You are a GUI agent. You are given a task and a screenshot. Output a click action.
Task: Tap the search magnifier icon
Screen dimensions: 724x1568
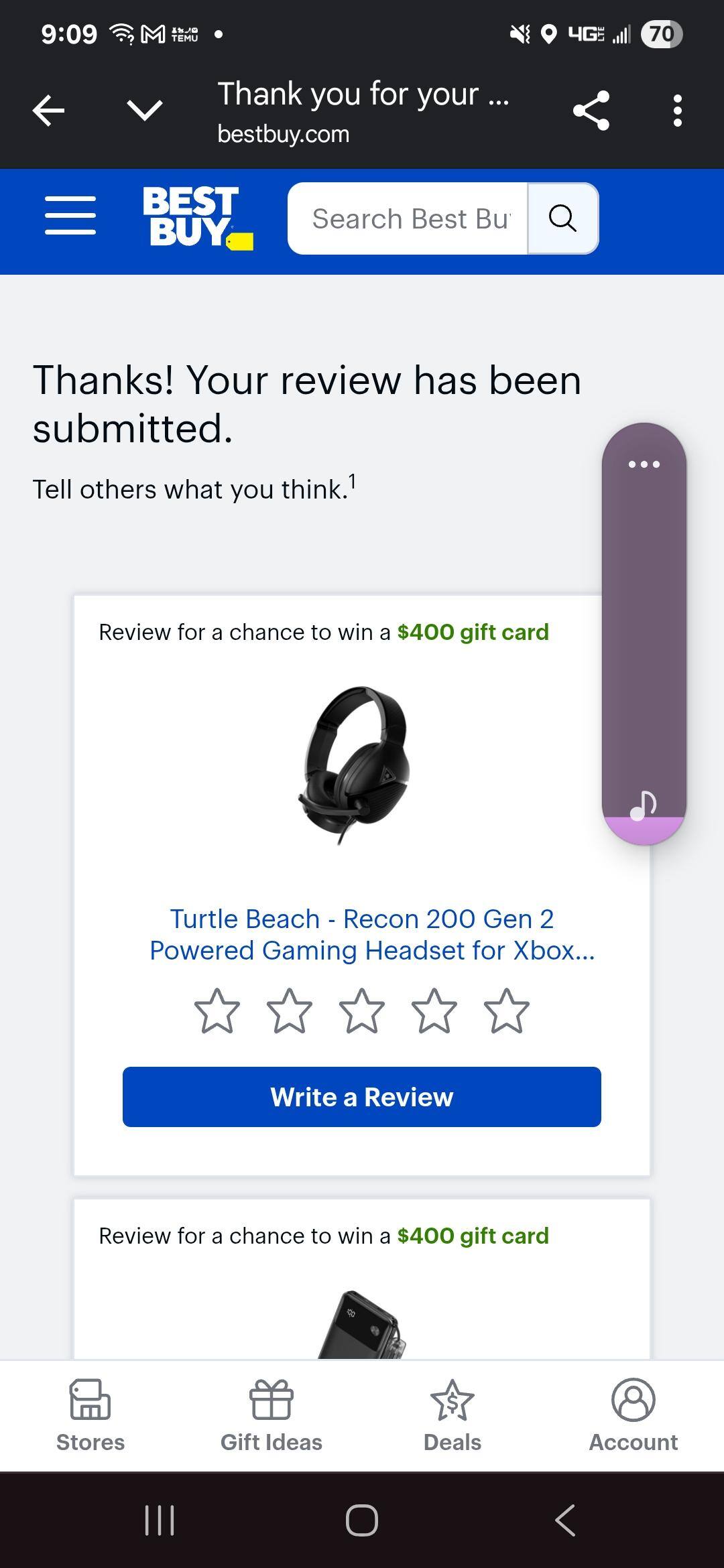click(562, 217)
